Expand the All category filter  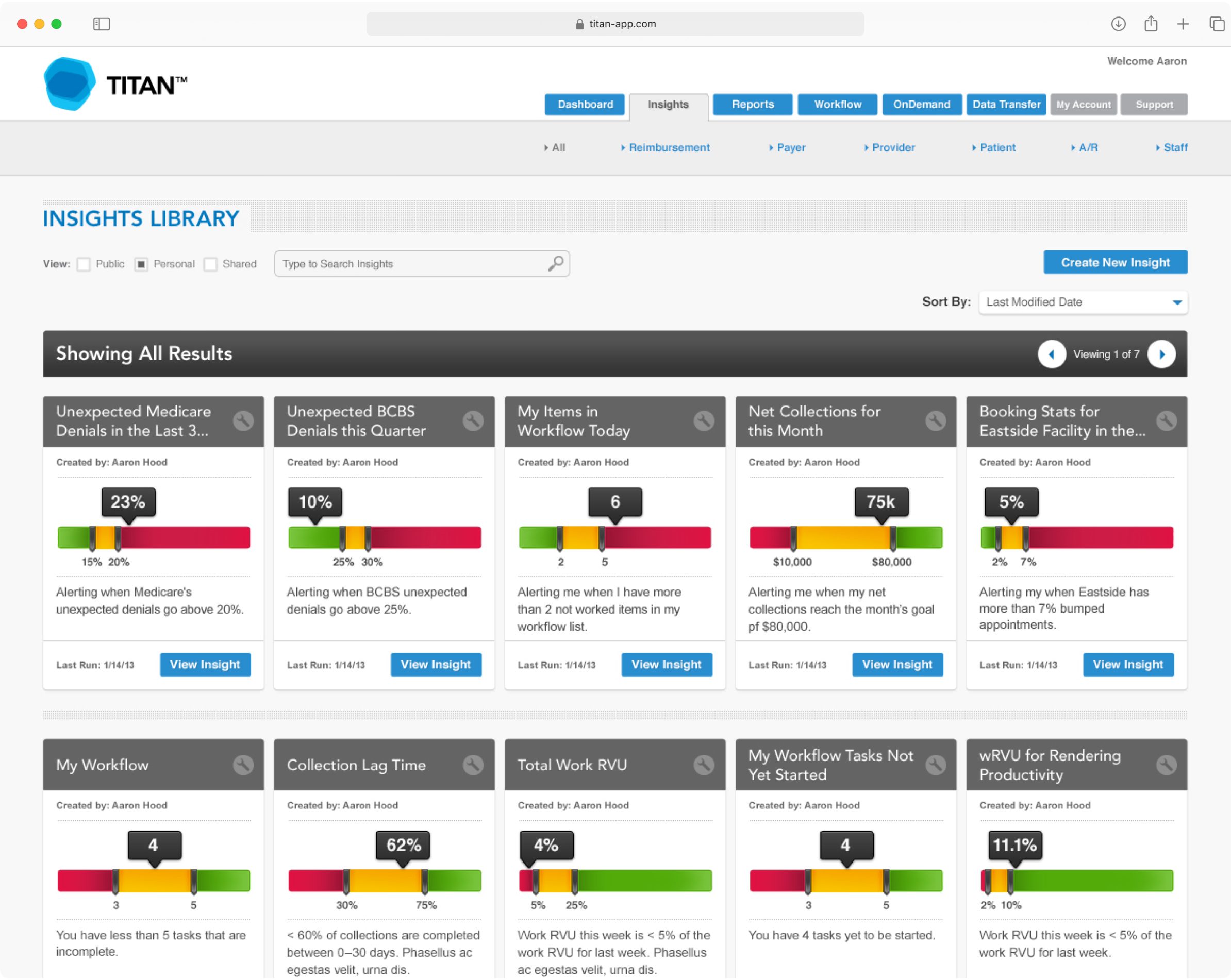click(555, 147)
